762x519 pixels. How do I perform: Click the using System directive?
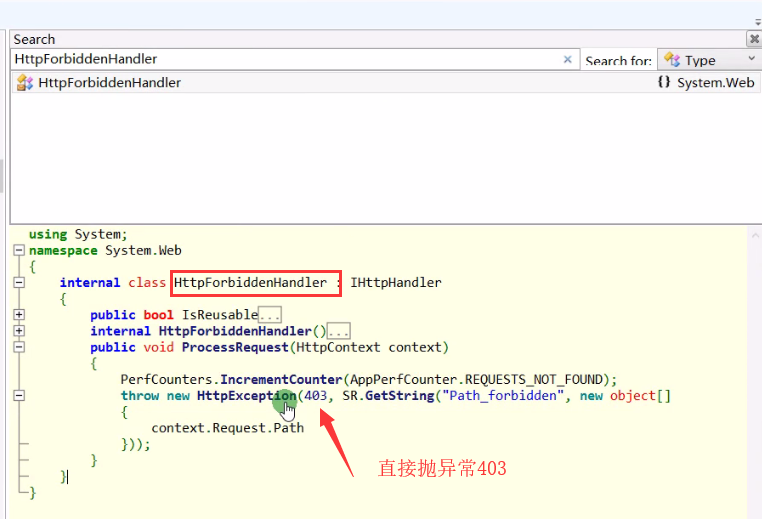click(x=78, y=234)
